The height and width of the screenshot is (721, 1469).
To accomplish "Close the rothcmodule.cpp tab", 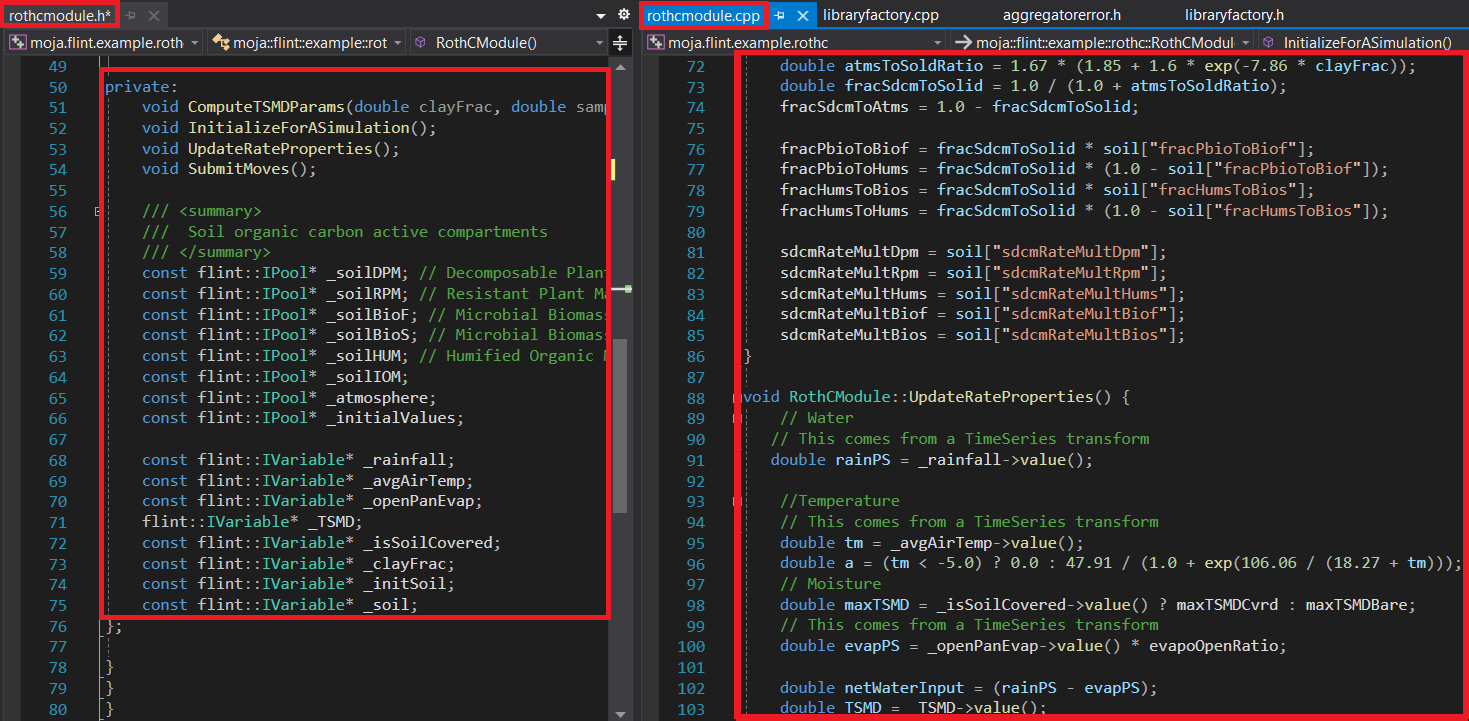I will coord(802,16).
